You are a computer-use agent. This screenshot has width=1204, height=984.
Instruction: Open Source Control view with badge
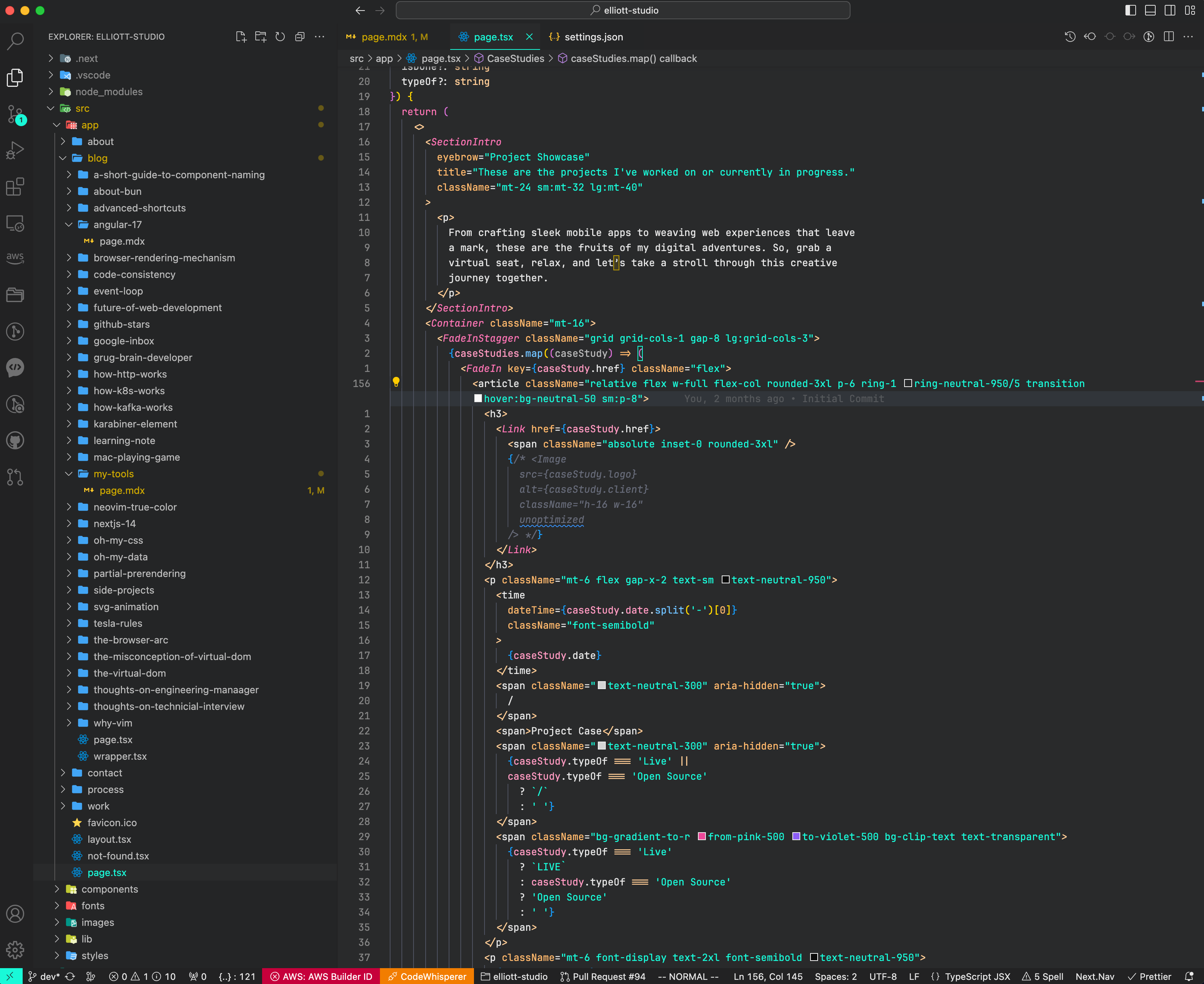(15, 114)
